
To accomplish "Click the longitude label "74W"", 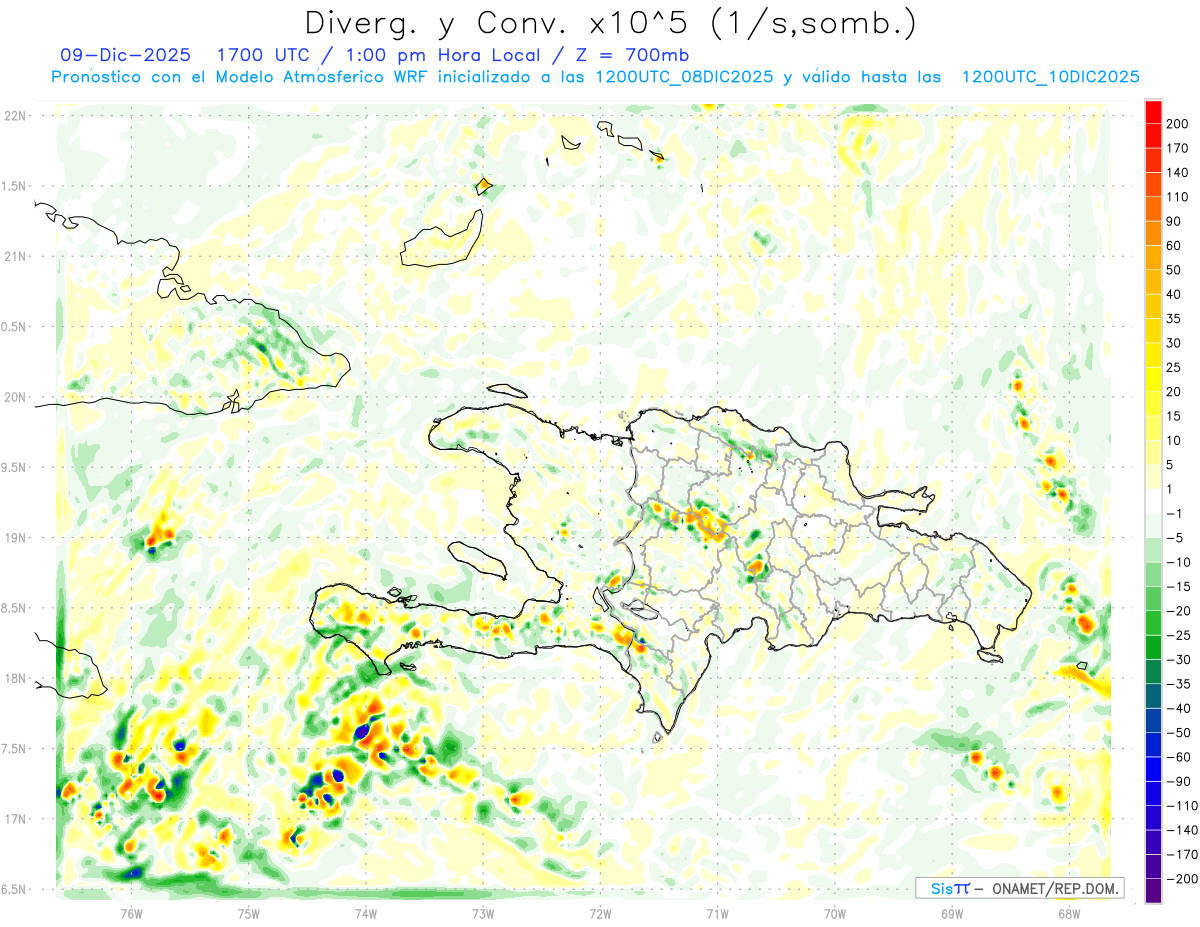I will (366, 913).
